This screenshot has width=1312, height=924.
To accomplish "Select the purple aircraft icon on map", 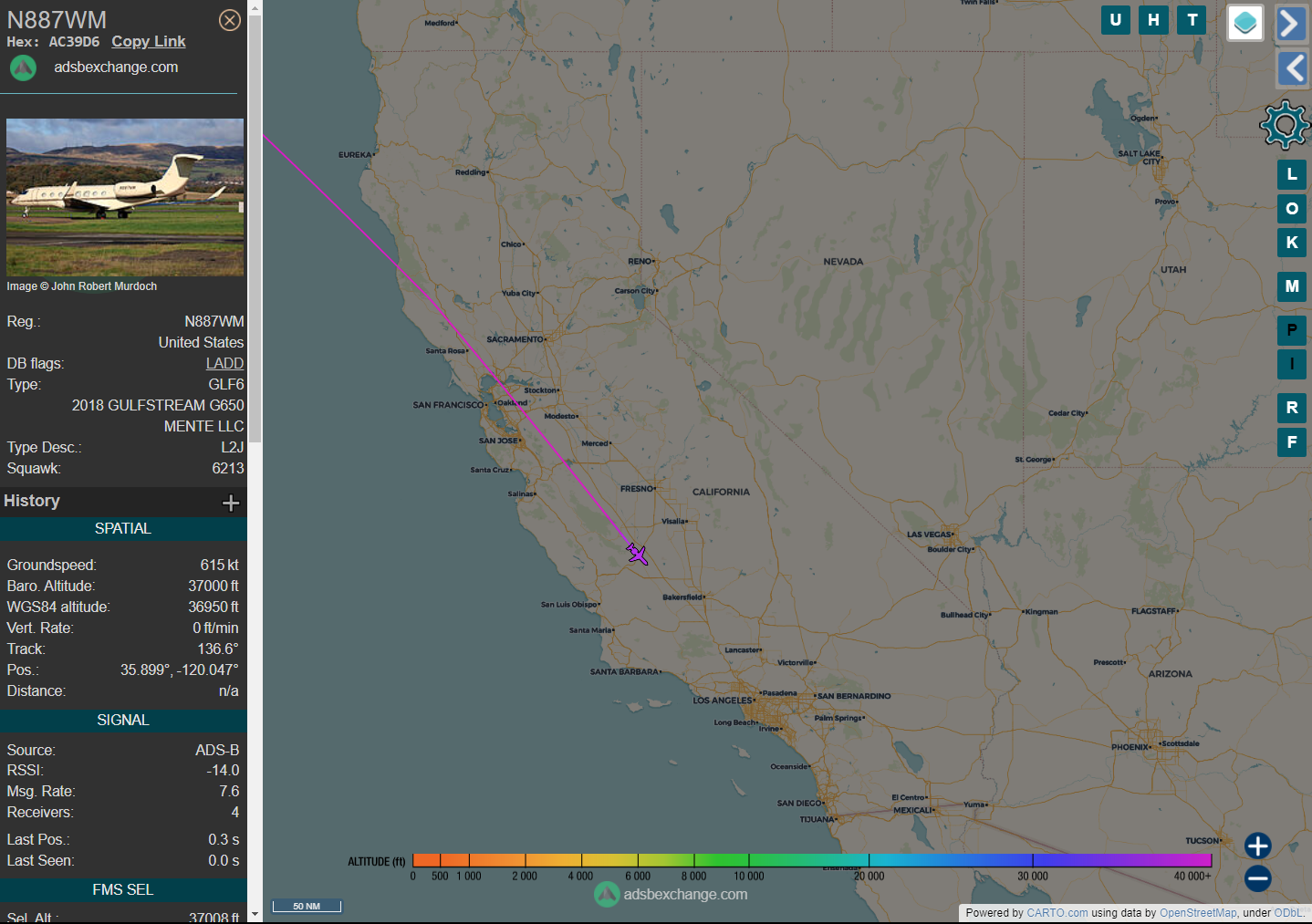I will 637,554.
